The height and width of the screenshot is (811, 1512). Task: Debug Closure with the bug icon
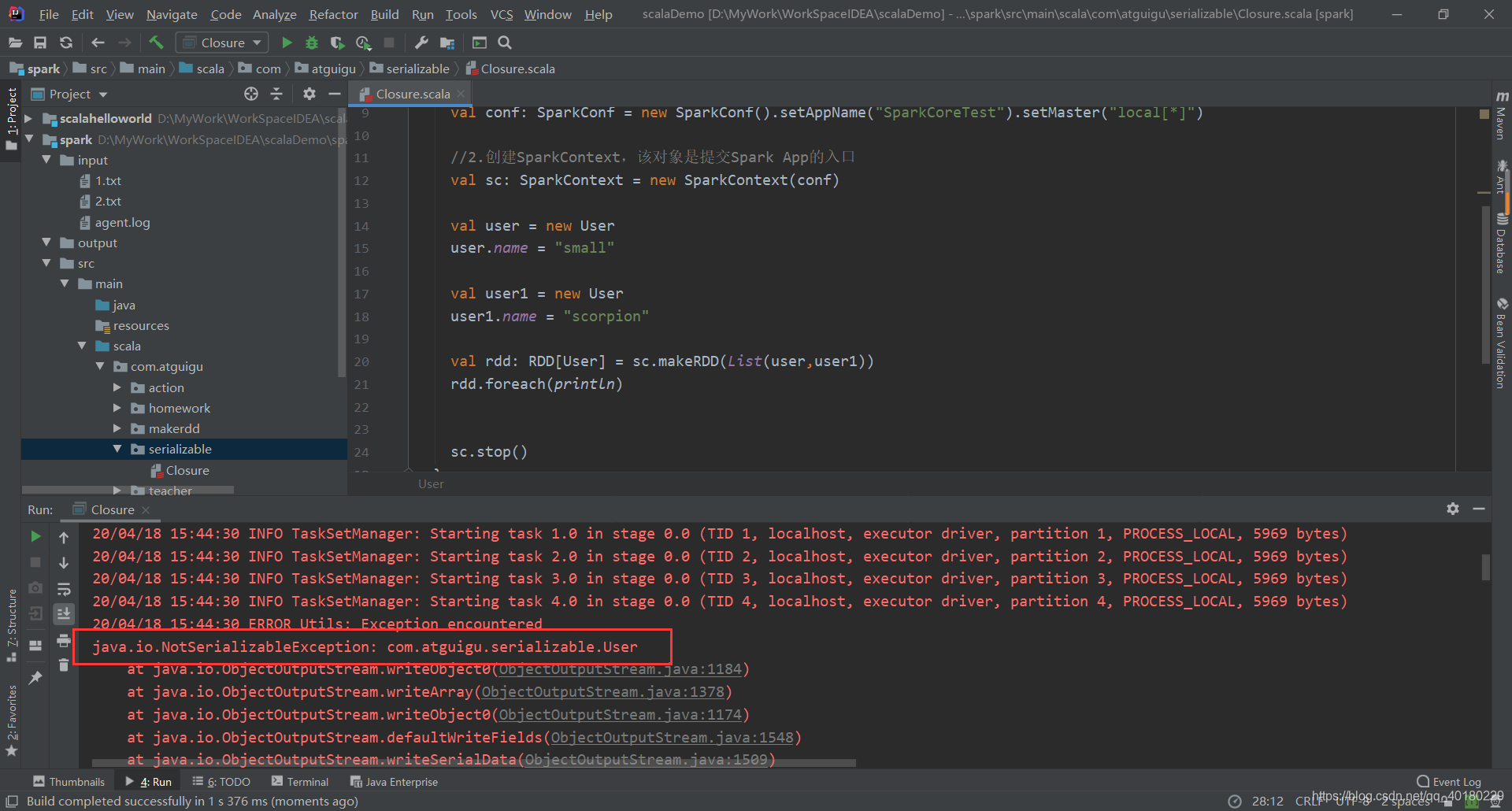click(312, 43)
